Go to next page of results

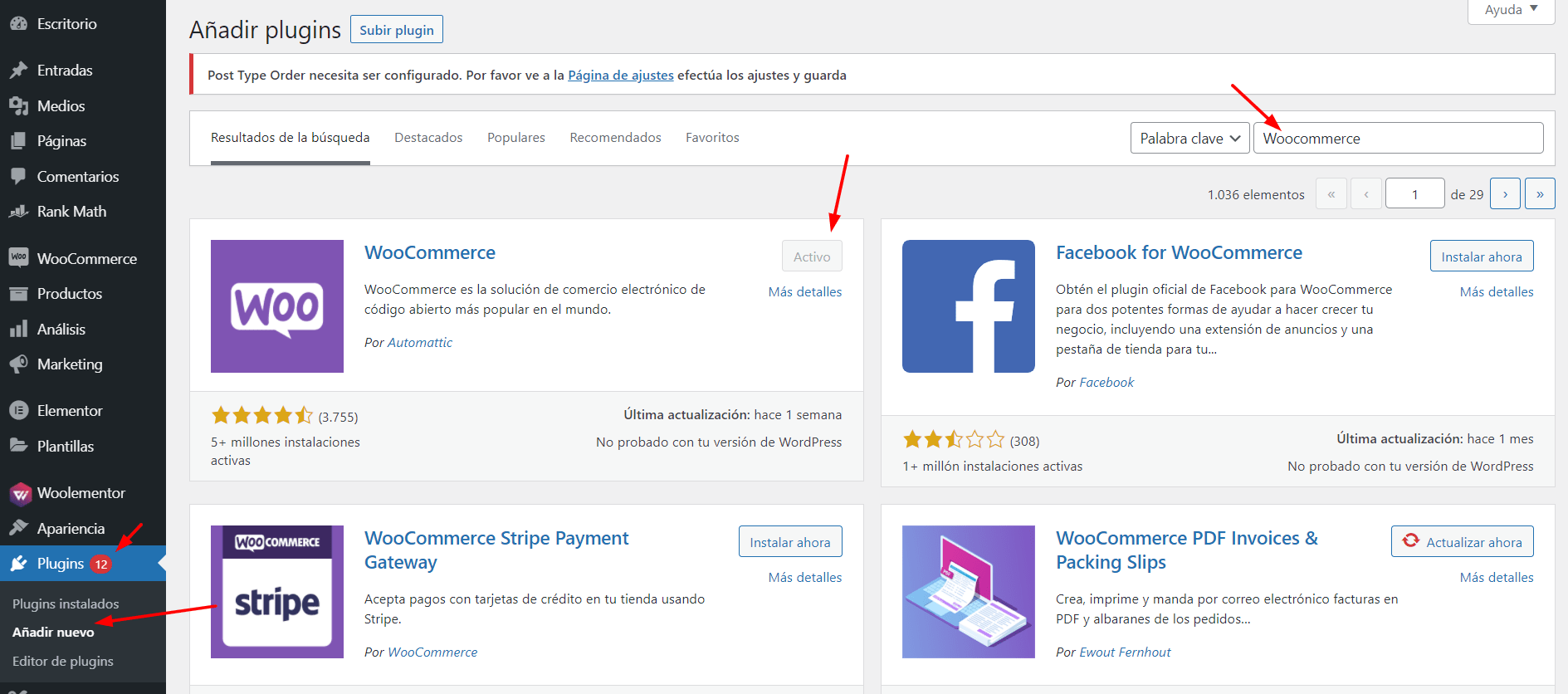tap(1505, 194)
